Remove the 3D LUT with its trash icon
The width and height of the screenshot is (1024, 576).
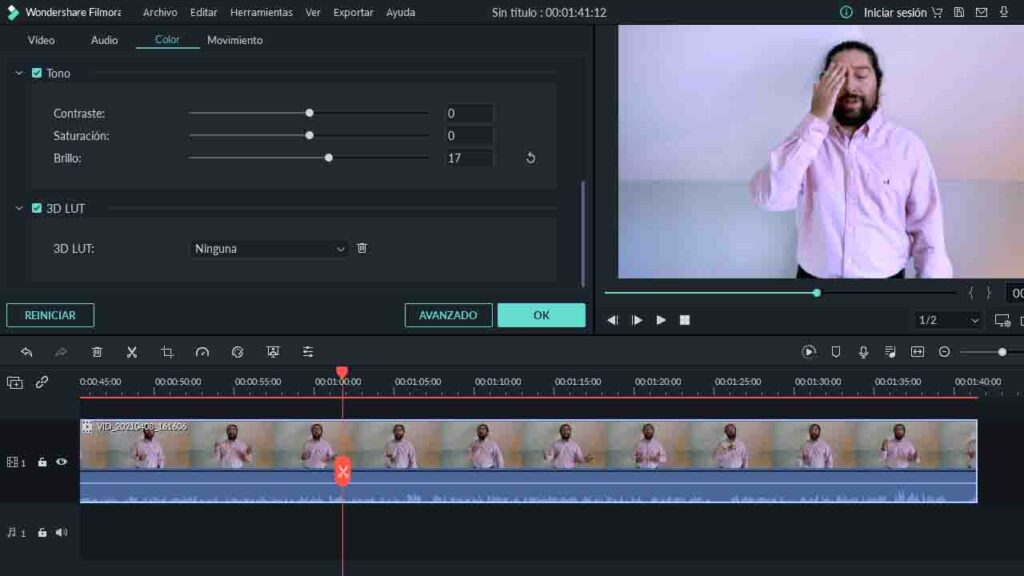coord(362,248)
